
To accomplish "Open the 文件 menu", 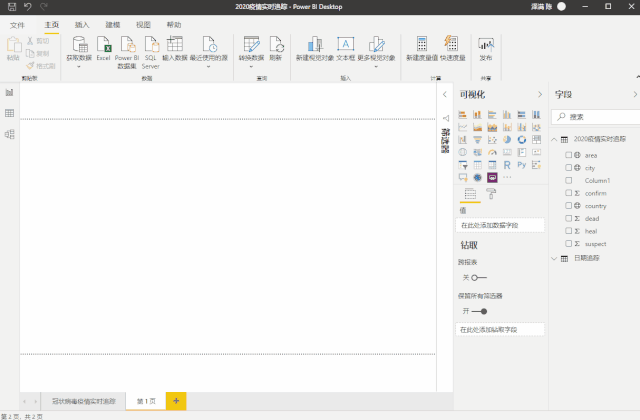I will coord(17,25).
